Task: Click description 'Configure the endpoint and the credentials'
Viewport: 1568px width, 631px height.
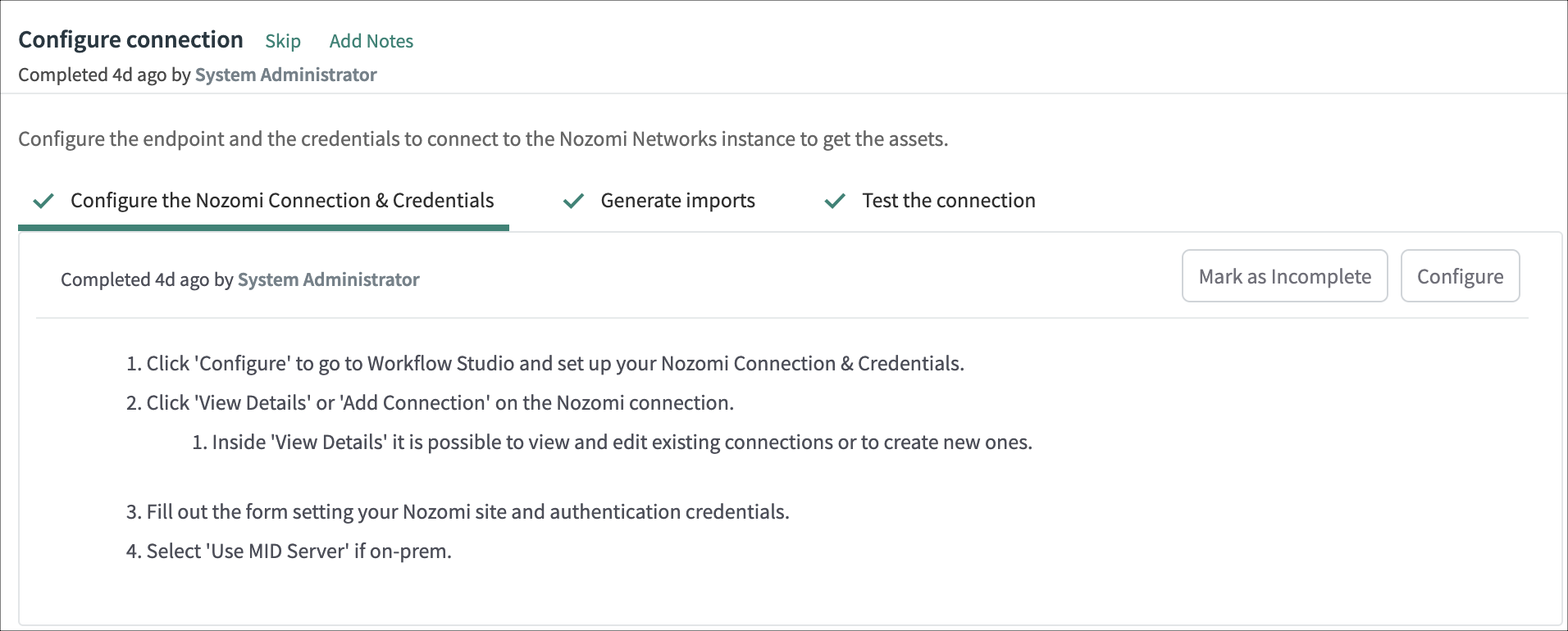Action: coord(483,139)
